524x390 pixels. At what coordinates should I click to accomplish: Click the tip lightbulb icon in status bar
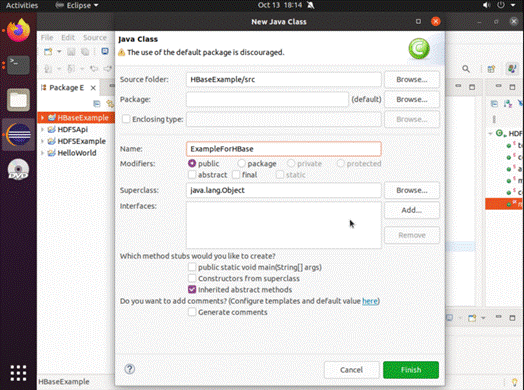pos(515,382)
